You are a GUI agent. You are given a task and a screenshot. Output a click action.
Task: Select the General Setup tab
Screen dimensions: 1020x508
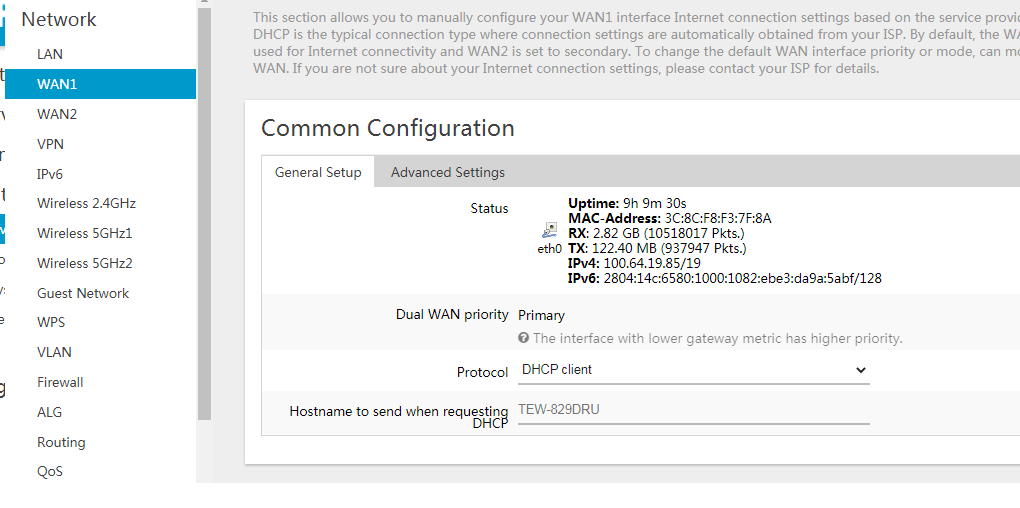318,172
